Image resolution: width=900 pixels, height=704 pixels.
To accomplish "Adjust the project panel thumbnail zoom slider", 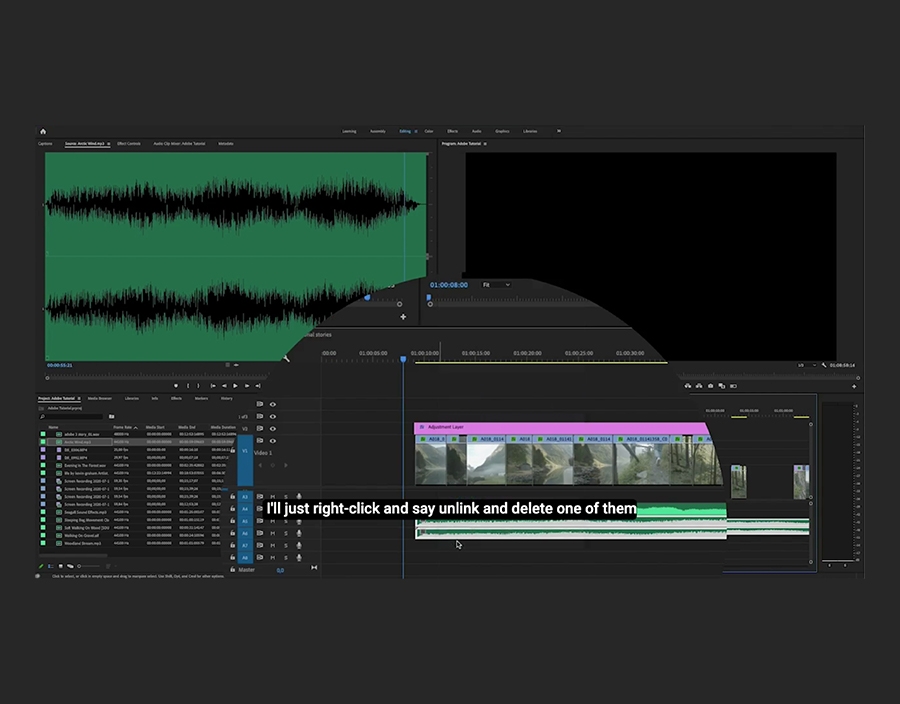I will tap(88, 566).
